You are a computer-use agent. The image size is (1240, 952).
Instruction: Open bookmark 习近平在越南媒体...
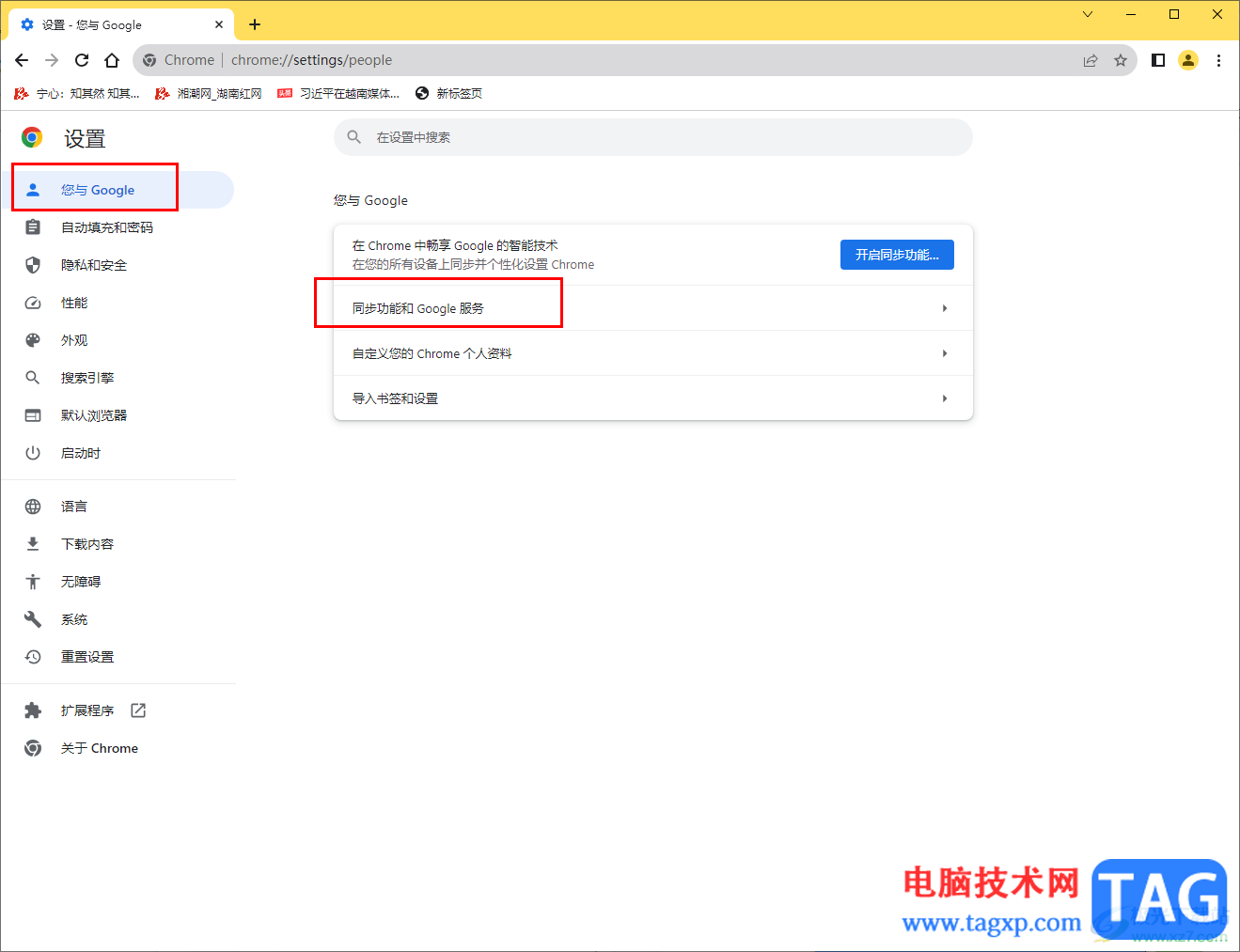tap(338, 93)
